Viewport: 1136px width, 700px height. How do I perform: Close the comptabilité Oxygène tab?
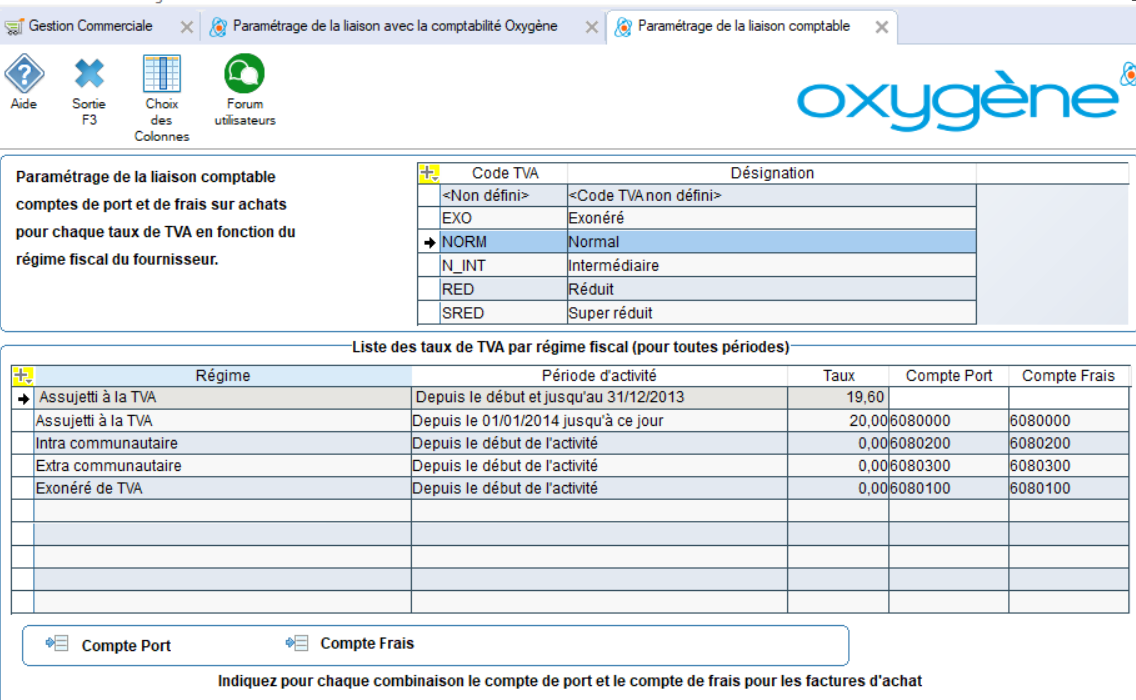591,27
